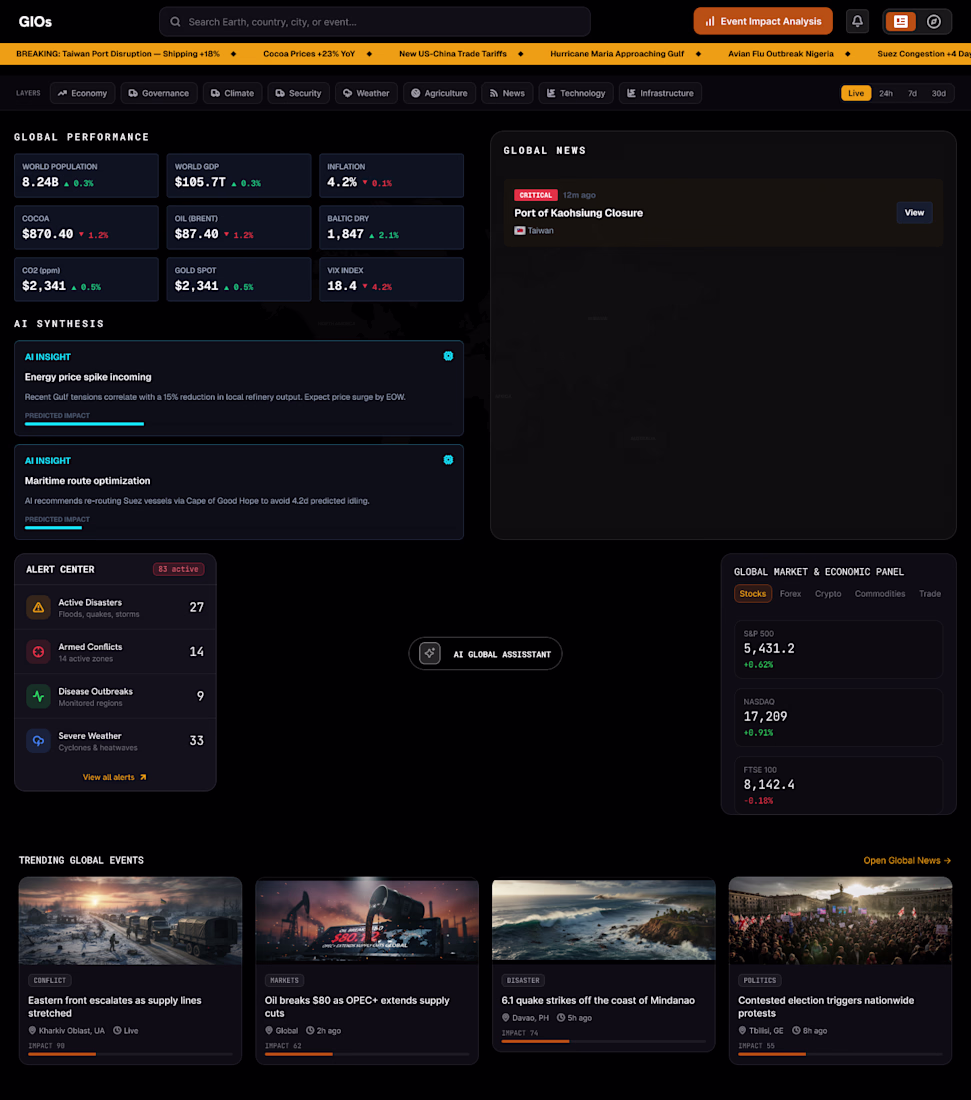Viewport: 971px width, 1100px height.
Task: Click the arrow icon beside View all alerts
Action: click(x=143, y=777)
